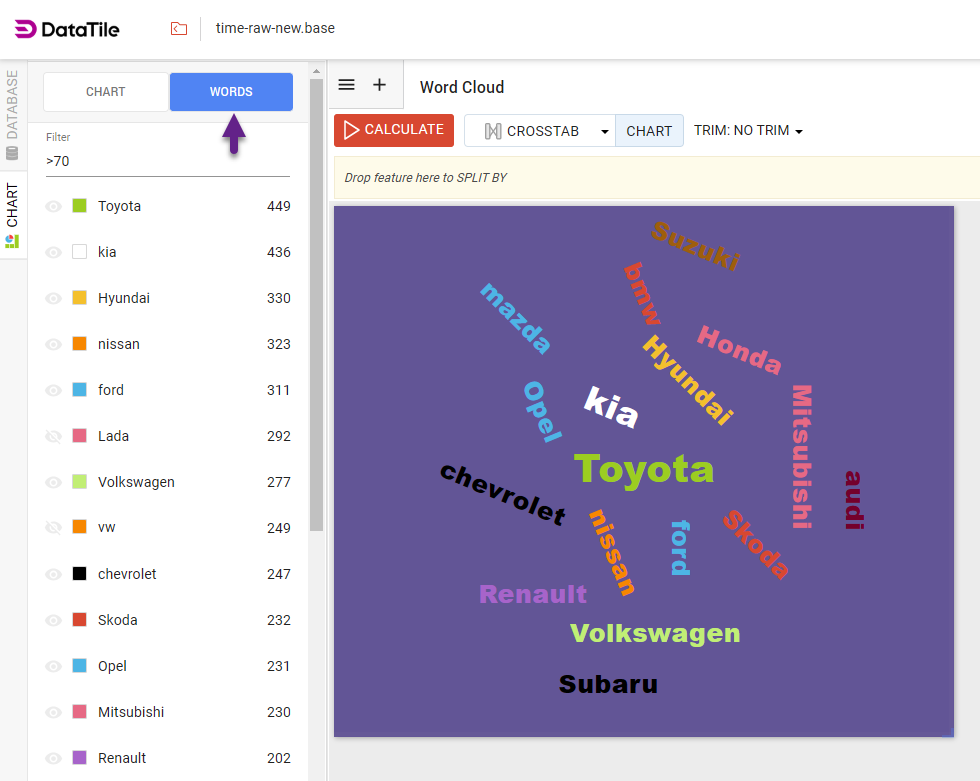The height and width of the screenshot is (781, 980).
Task: Select the WORDS tab
Action: coord(231,91)
